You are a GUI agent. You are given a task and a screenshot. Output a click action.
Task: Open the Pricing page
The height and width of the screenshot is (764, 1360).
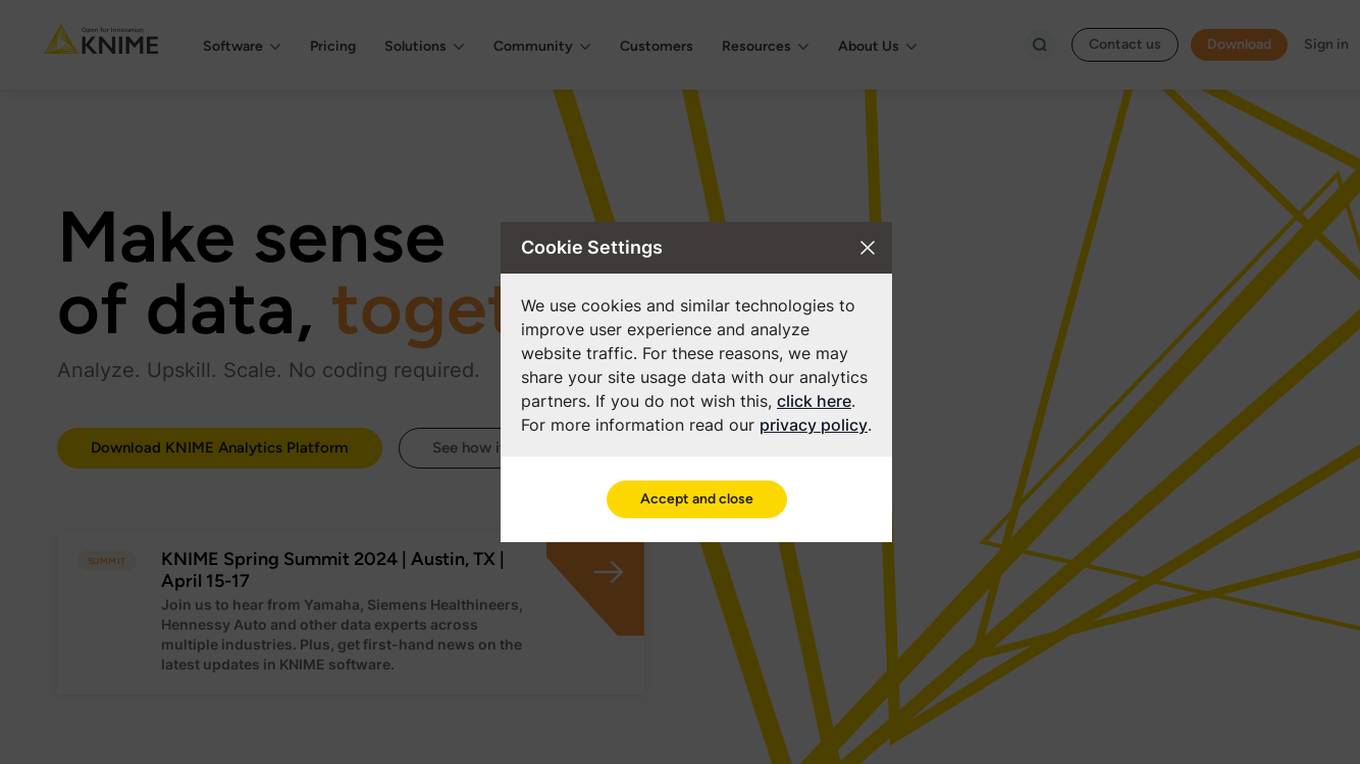pyautogui.click(x=333, y=46)
